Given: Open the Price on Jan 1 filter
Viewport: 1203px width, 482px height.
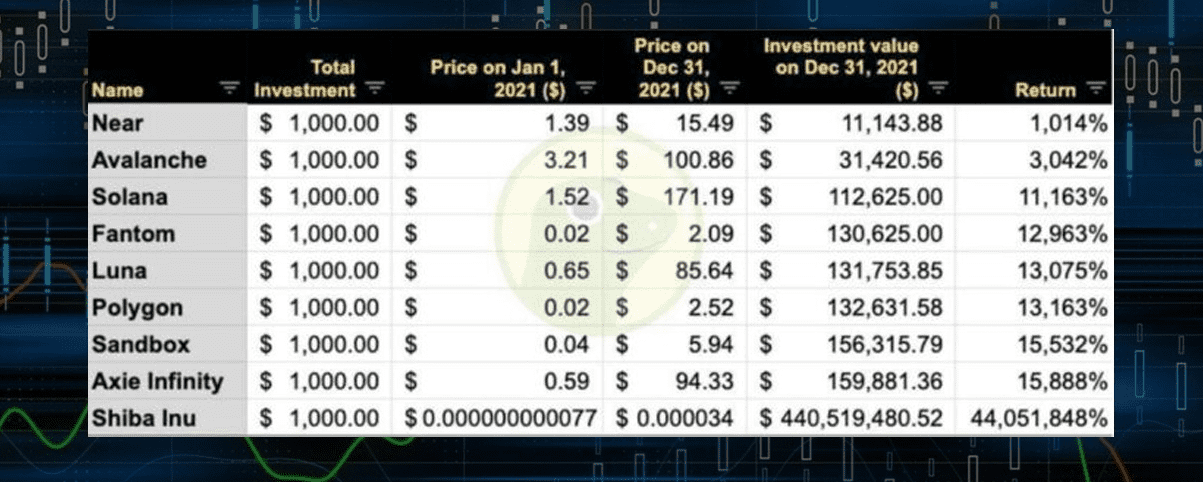Looking at the screenshot, I should pos(586,90).
